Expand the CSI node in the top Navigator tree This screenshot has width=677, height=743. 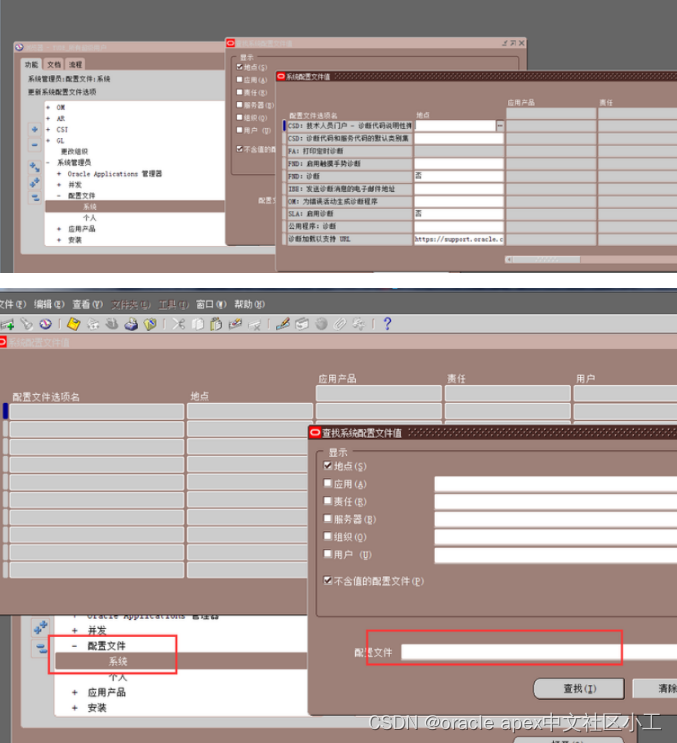click(x=48, y=129)
